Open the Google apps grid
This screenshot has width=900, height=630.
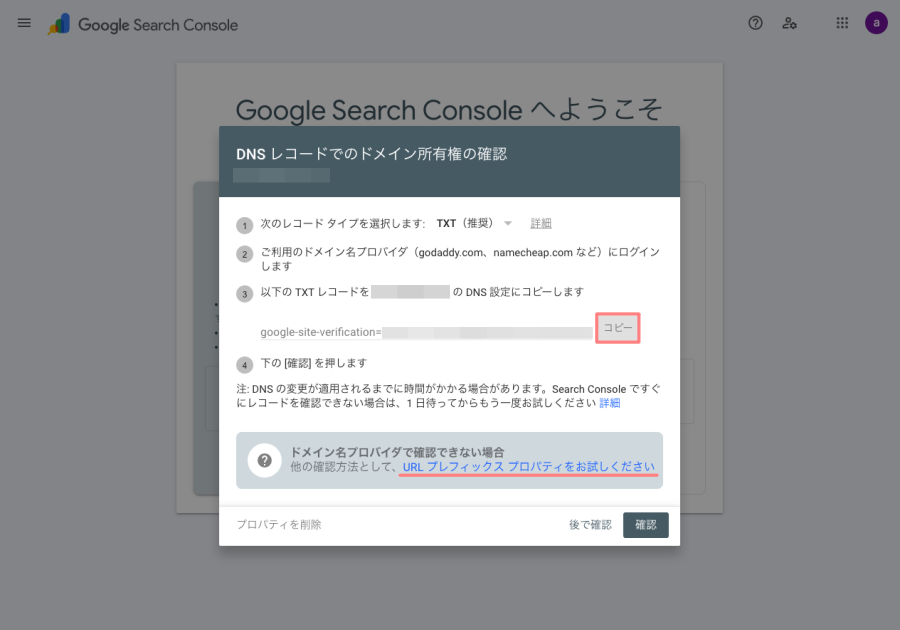pos(842,23)
